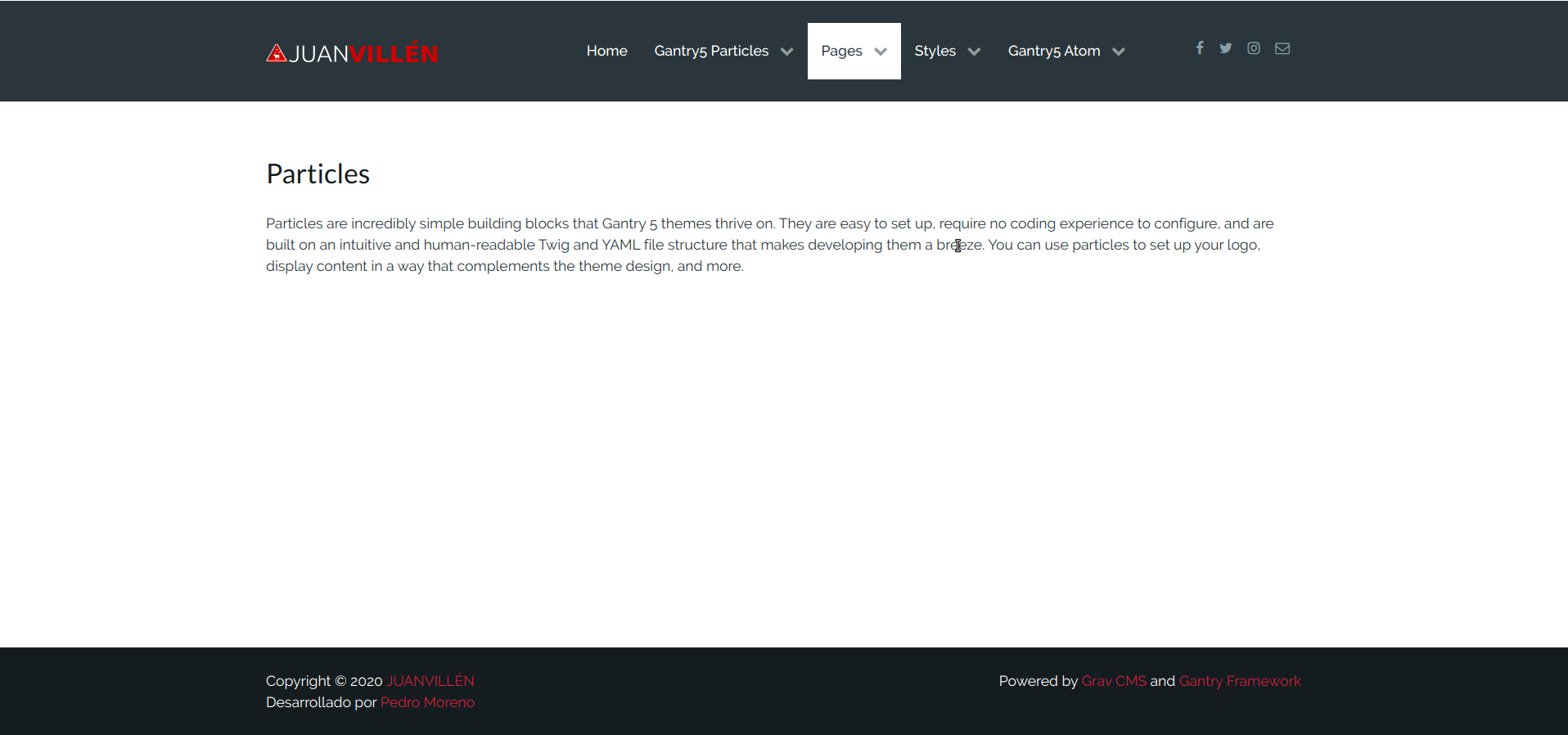Select the Pages menu item
Screen dimensions: 1568x735
pyautogui.click(x=841, y=51)
